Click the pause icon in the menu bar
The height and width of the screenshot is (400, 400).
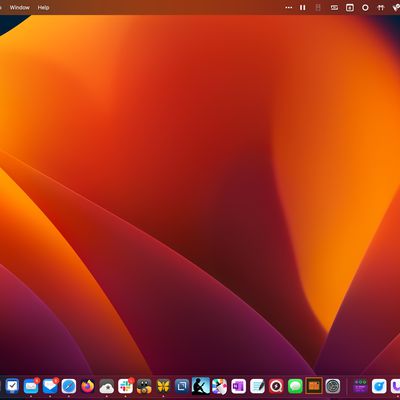tap(303, 7)
